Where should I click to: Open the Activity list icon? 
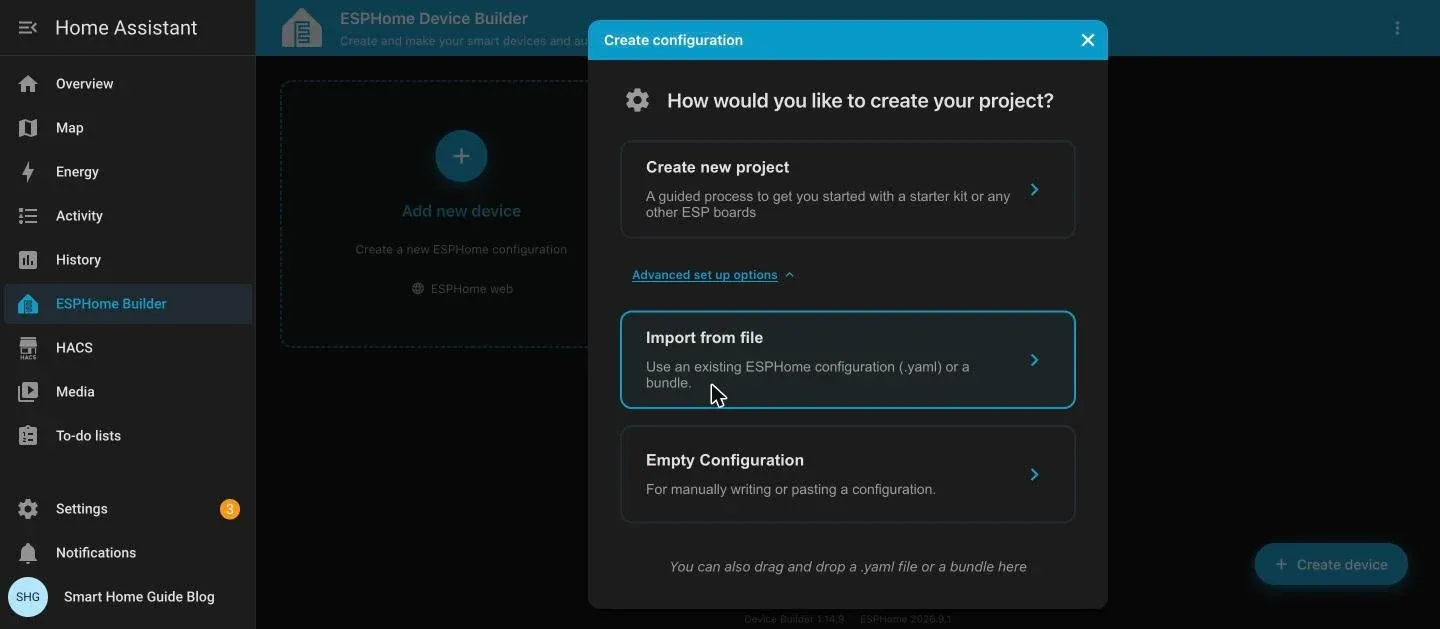point(28,216)
